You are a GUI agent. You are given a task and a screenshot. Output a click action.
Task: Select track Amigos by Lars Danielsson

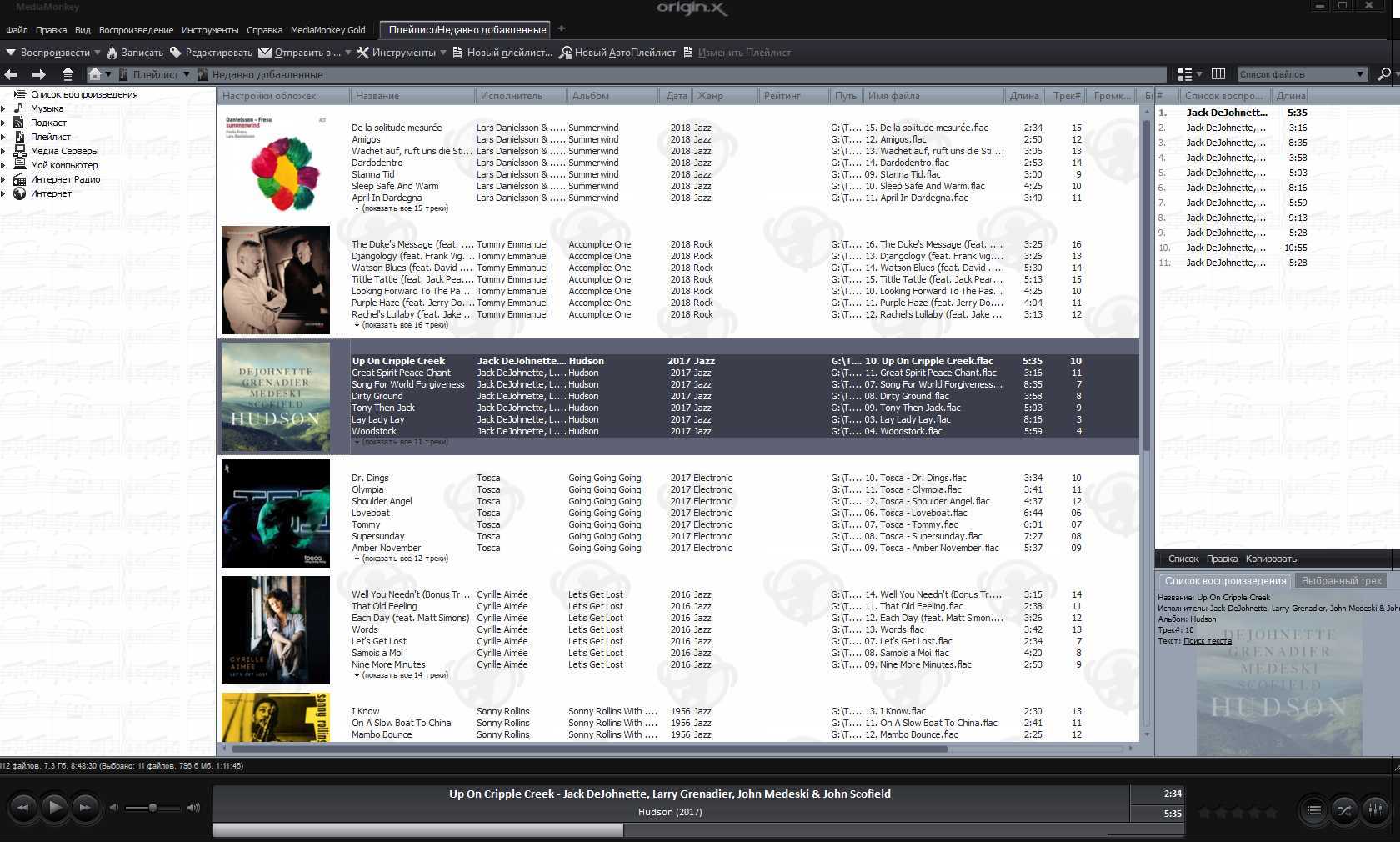pyautogui.click(x=366, y=139)
